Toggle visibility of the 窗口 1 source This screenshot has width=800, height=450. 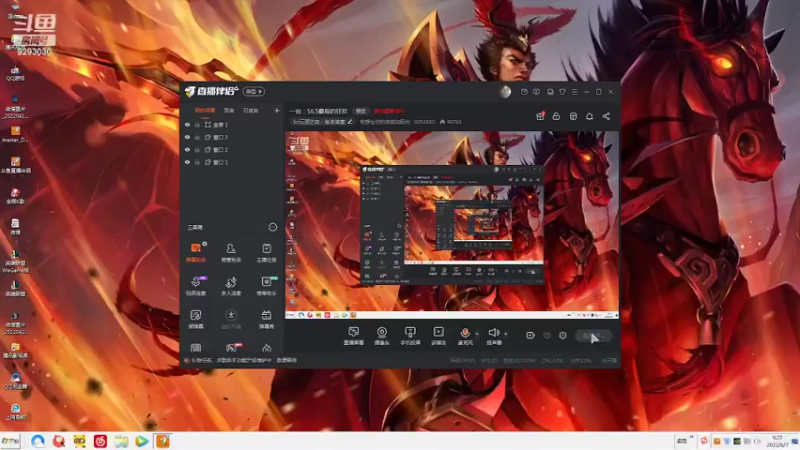pyautogui.click(x=187, y=162)
